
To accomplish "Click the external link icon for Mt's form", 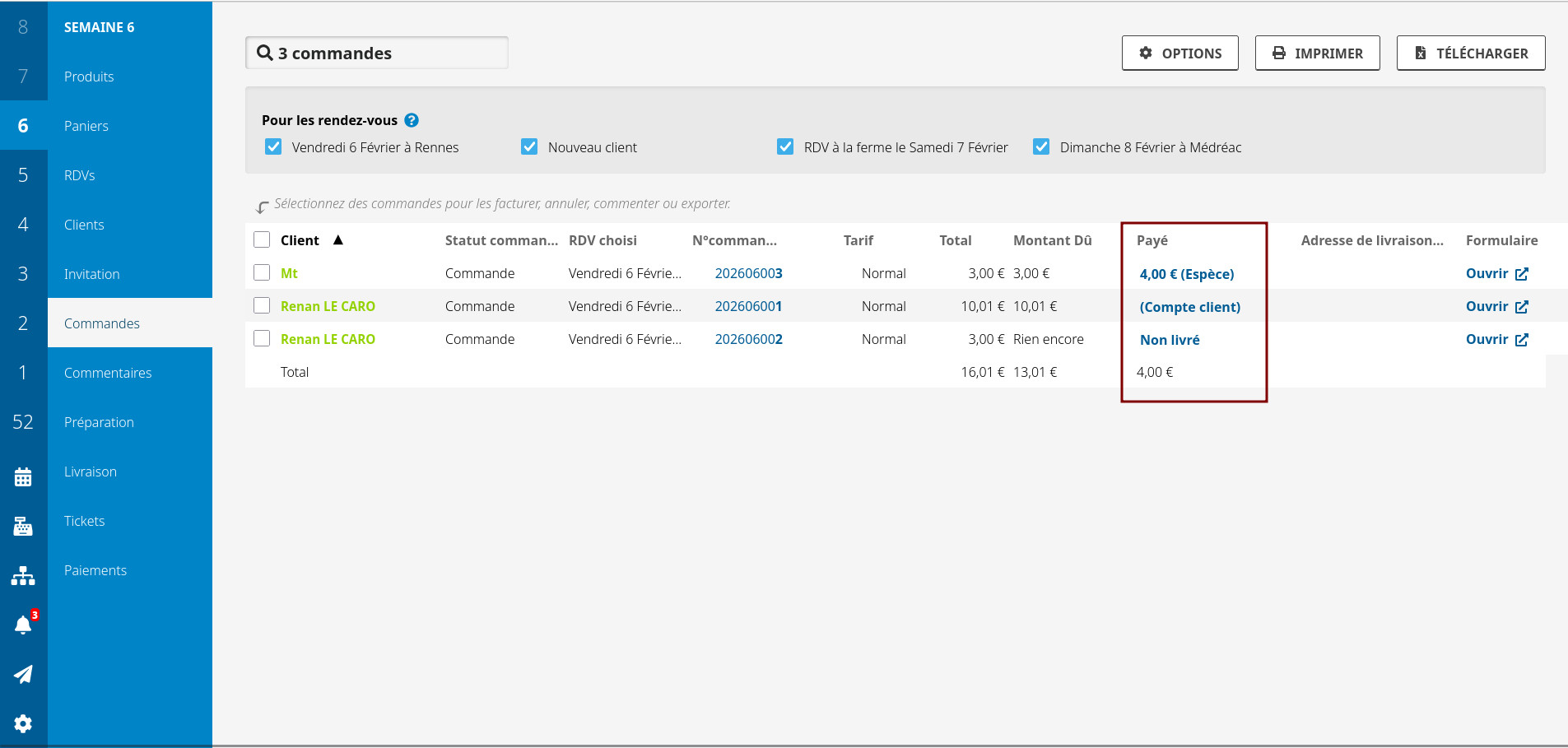I will pyautogui.click(x=1522, y=274).
